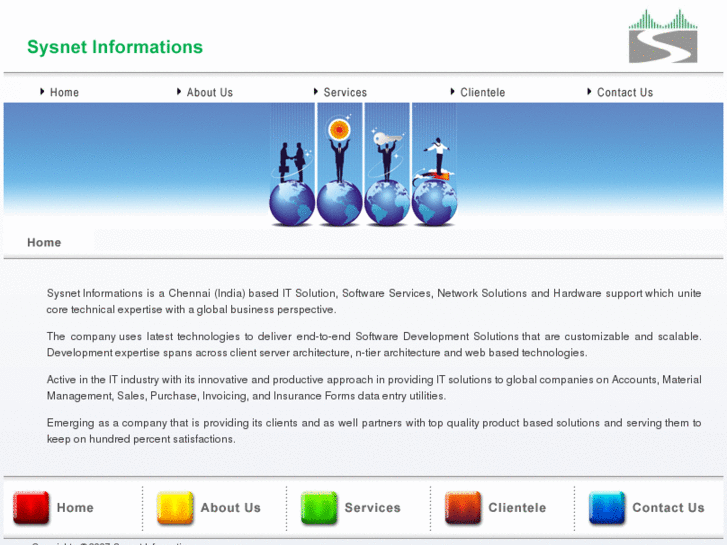Screen dimensions: 727x545
Task: Click the yellow About Us icon in footer
Action: point(175,508)
